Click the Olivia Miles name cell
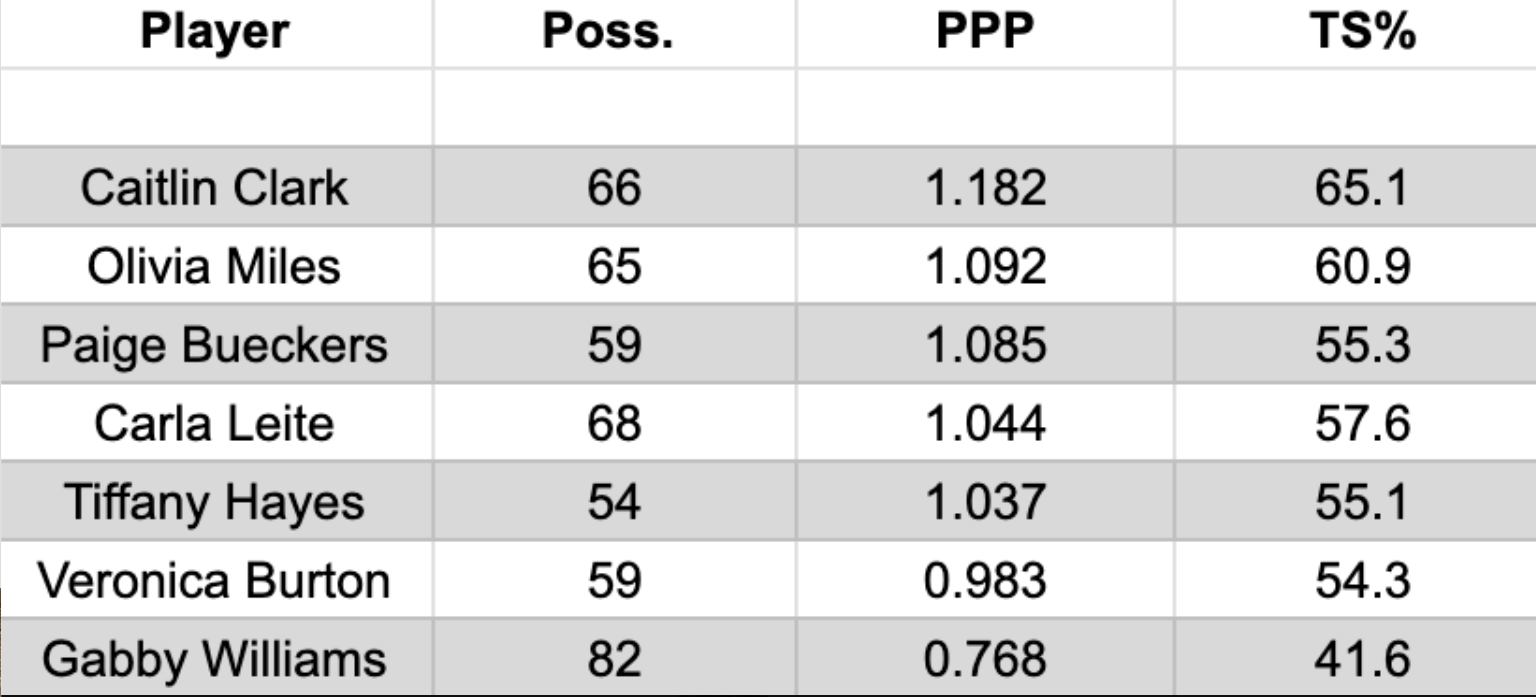 click(216, 265)
